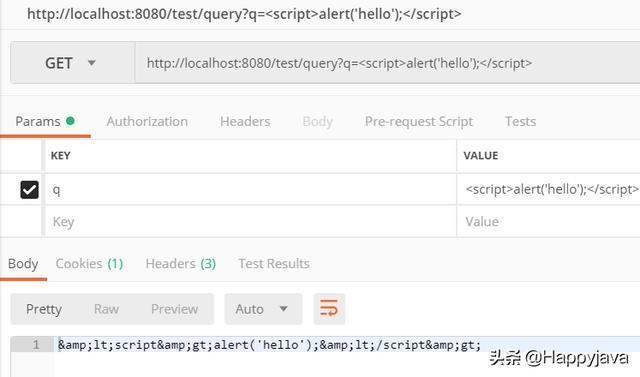Click the empty Key placeholder field
This screenshot has height=377, width=640.
pyautogui.click(x=250, y=222)
